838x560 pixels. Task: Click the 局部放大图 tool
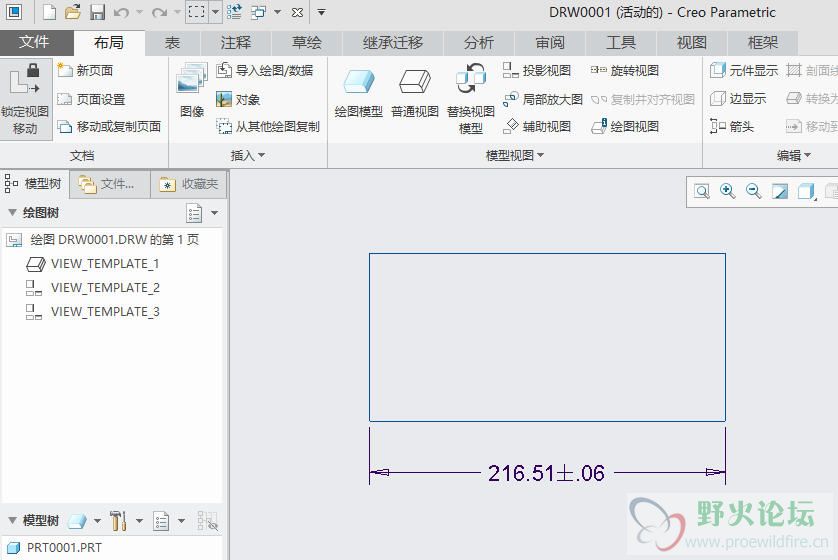tap(542, 99)
